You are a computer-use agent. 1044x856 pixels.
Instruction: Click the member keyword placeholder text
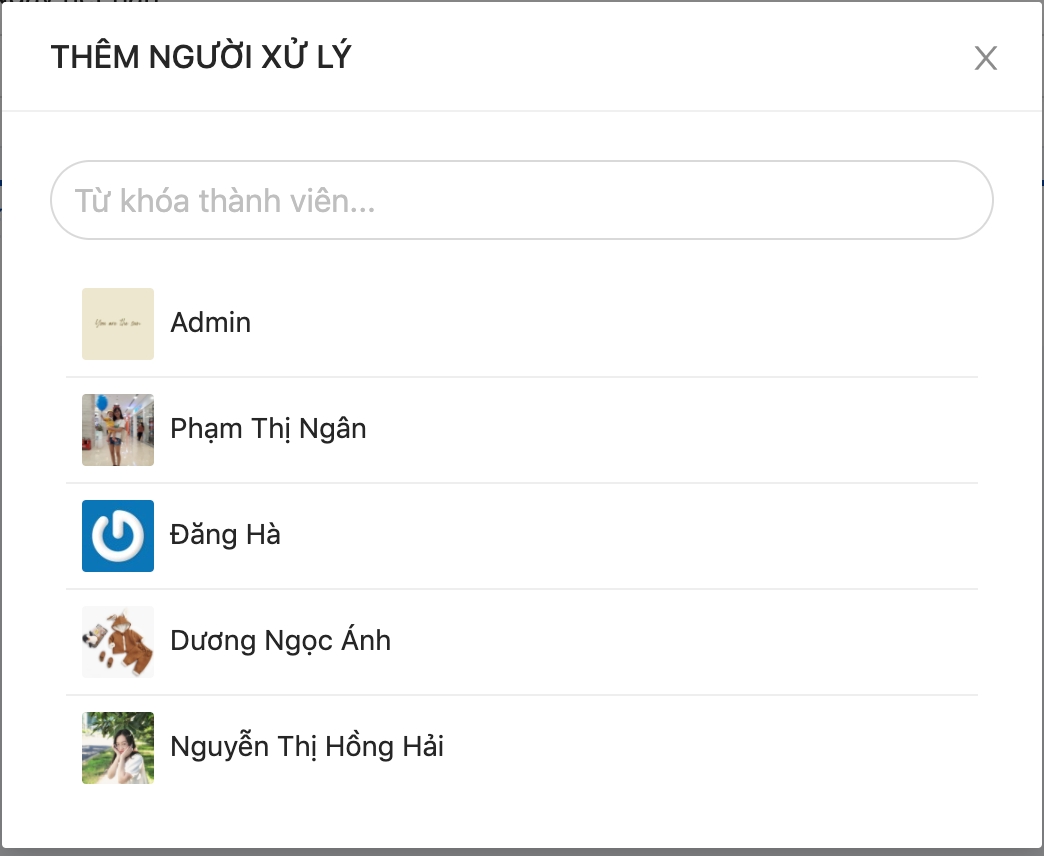(224, 200)
